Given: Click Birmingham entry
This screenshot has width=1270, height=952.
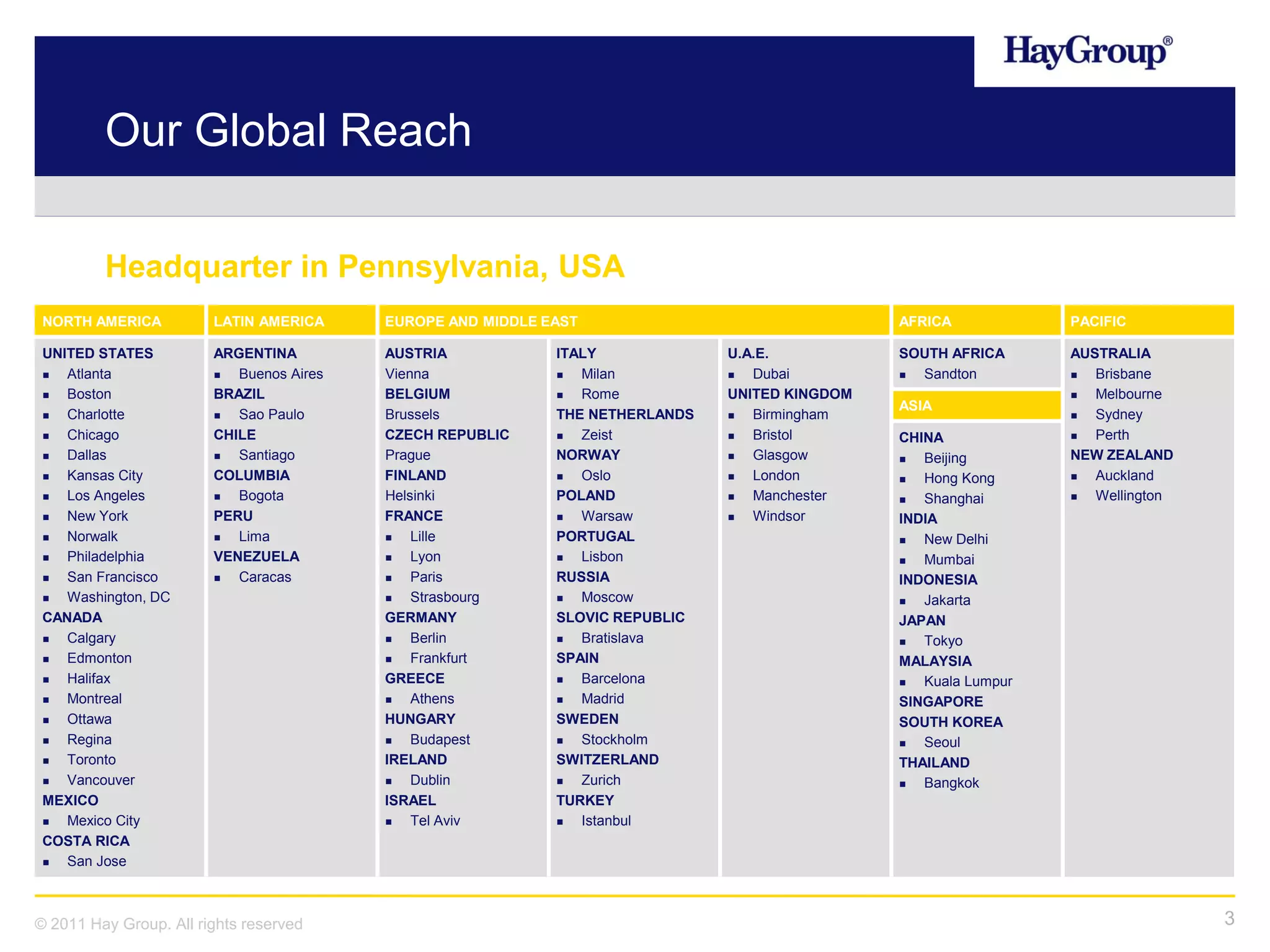Looking at the screenshot, I should pyautogui.click(x=790, y=415).
